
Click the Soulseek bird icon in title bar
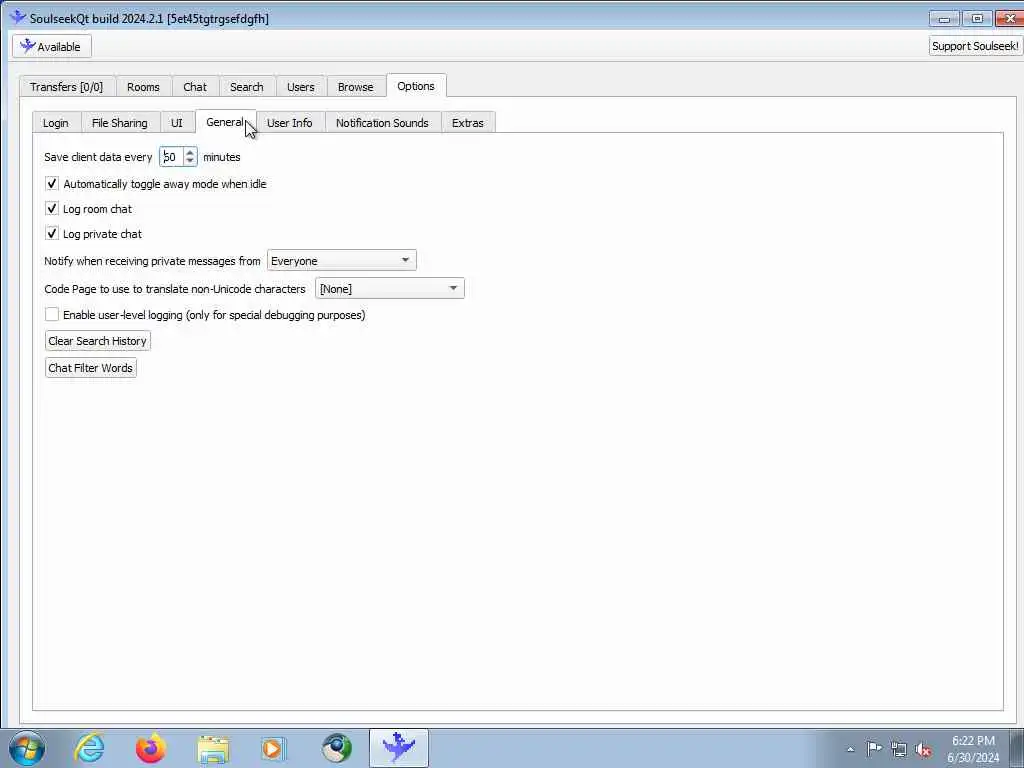coord(18,18)
